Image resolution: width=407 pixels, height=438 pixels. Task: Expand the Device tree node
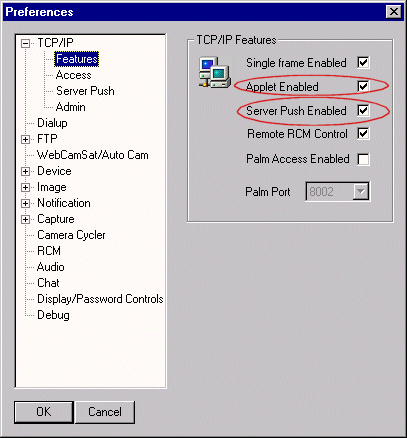coord(25,171)
